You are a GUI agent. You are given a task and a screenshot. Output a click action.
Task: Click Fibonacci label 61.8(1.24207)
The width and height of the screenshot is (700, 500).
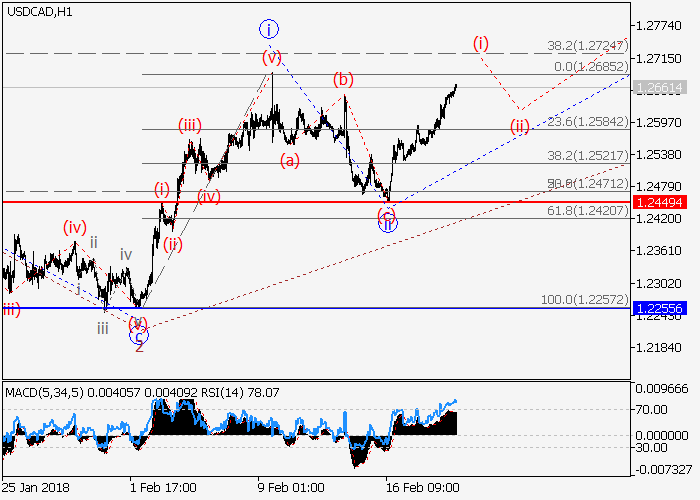(588, 210)
